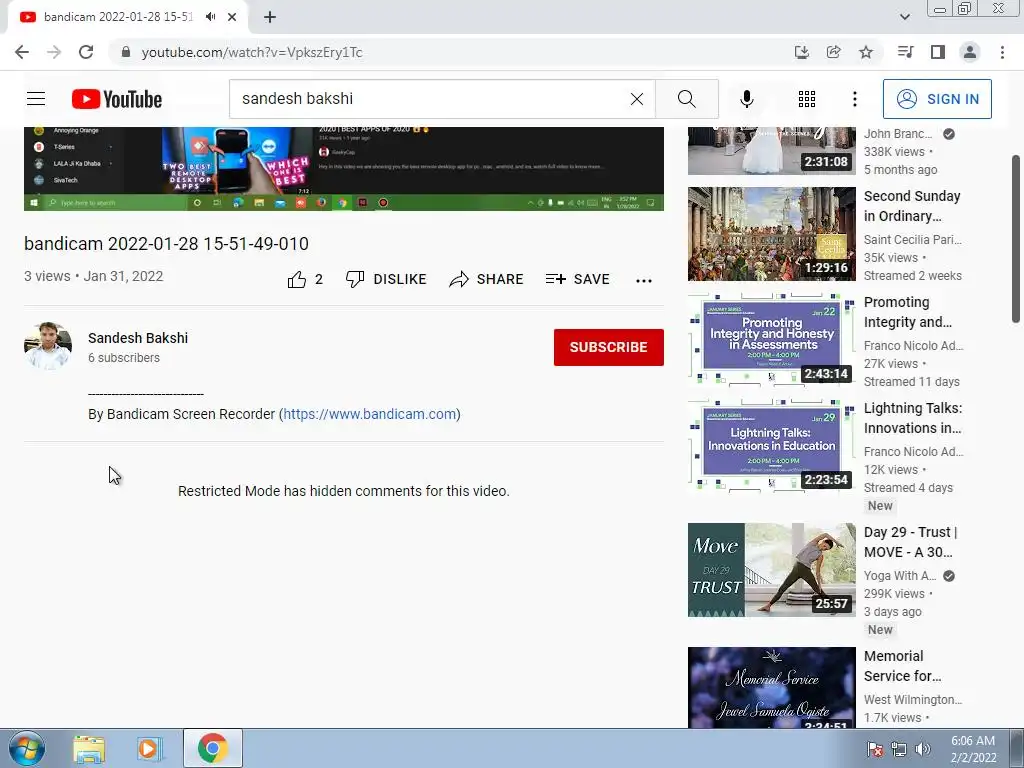1024x768 pixels.
Task: Open Day 29 Trust yoga thumbnail
Action: (771, 569)
